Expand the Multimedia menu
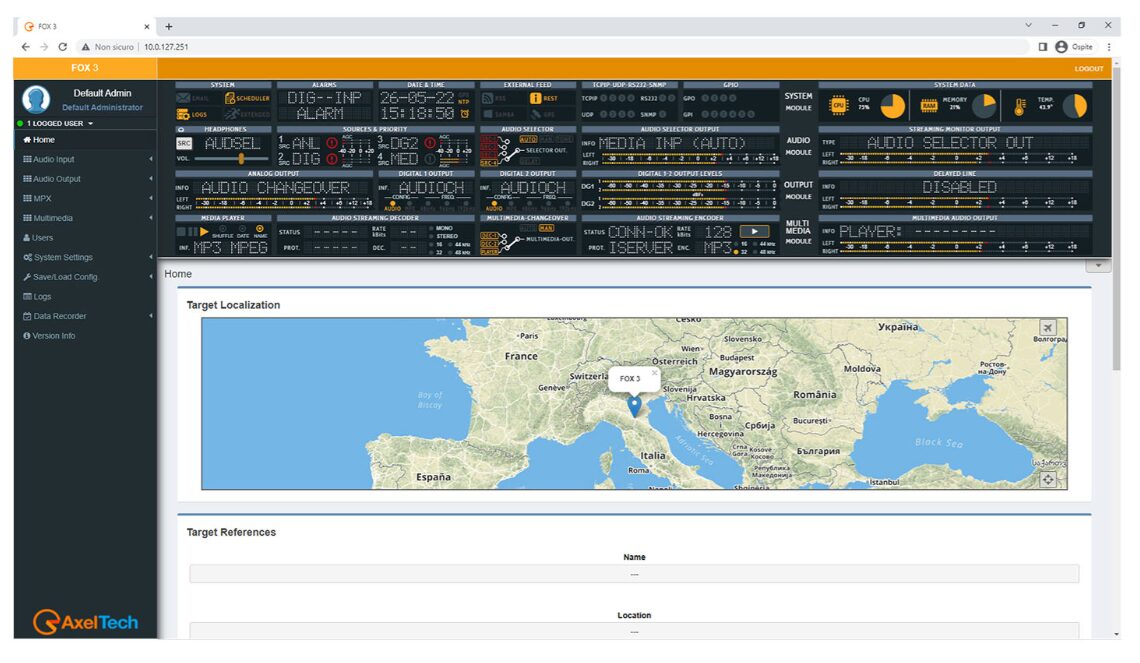 [85, 218]
